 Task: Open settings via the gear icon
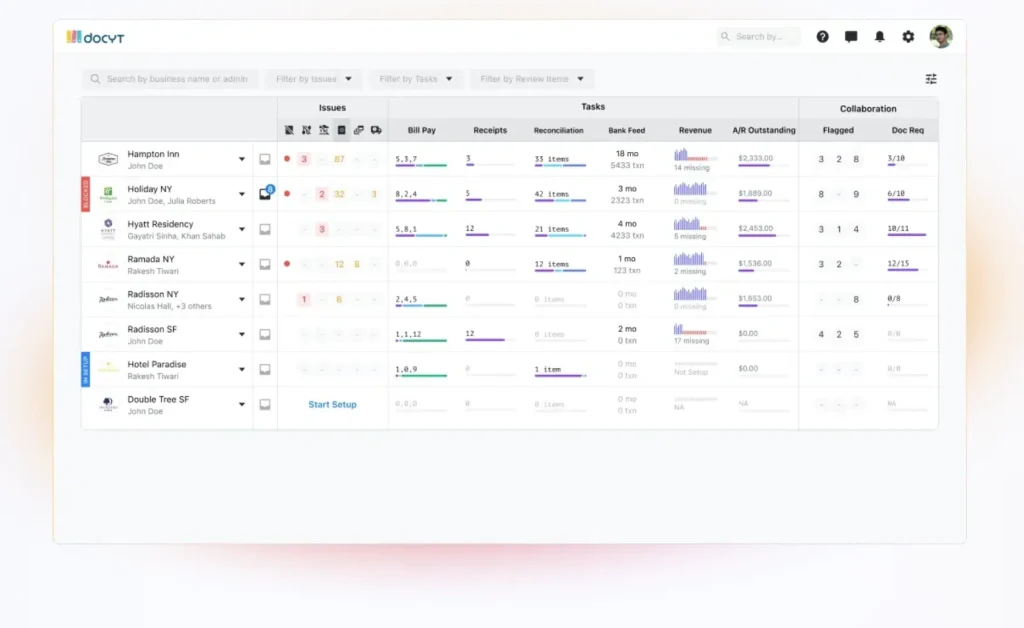coord(908,37)
